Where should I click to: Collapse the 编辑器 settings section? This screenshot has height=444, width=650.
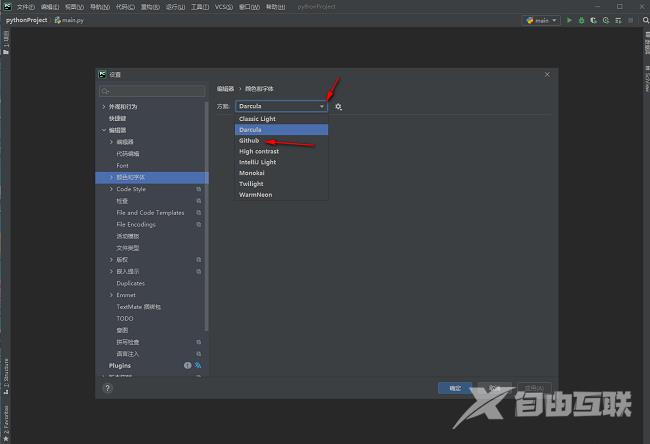[x=103, y=130]
